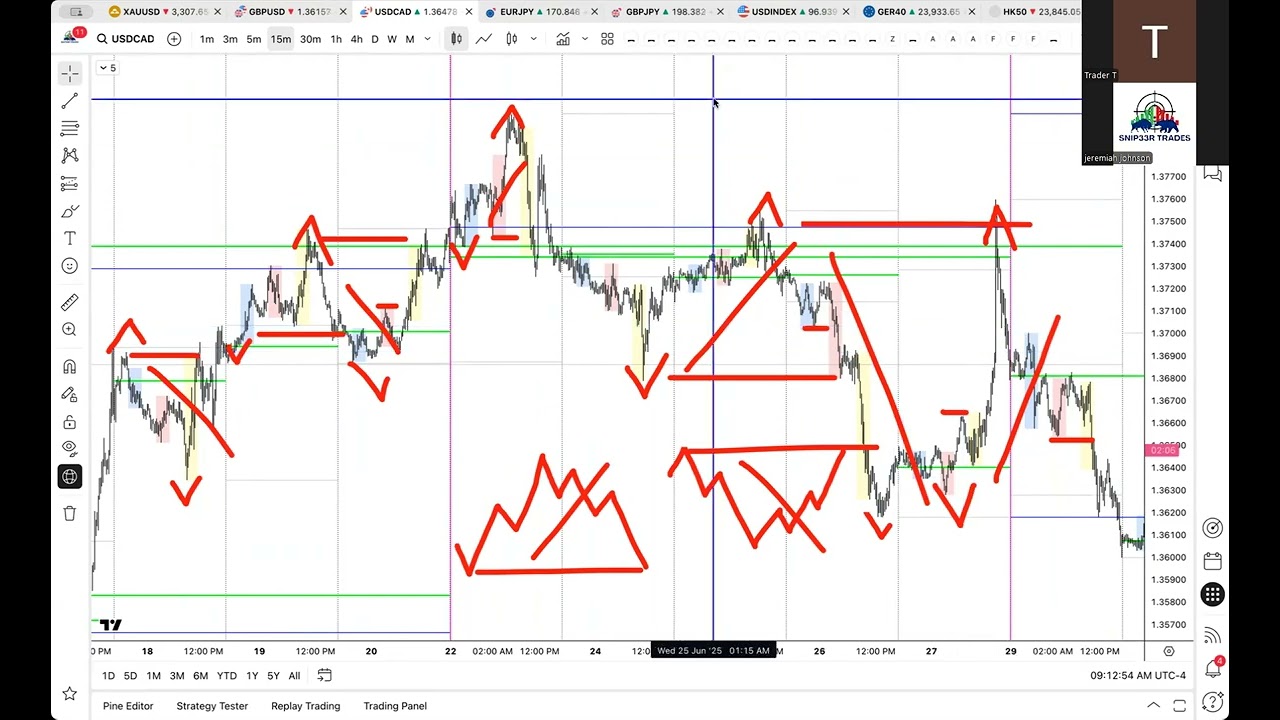Switch to the 1h timeframe
This screenshot has height=720, width=1280.
point(336,39)
